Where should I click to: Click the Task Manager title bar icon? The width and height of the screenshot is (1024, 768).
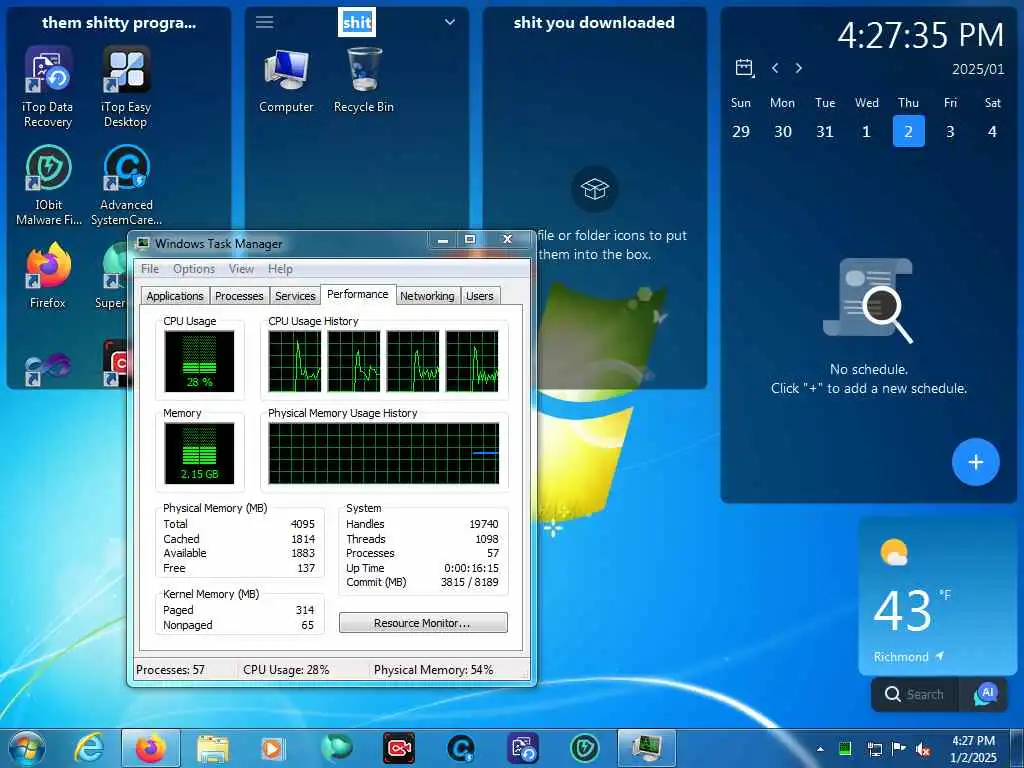click(142, 244)
